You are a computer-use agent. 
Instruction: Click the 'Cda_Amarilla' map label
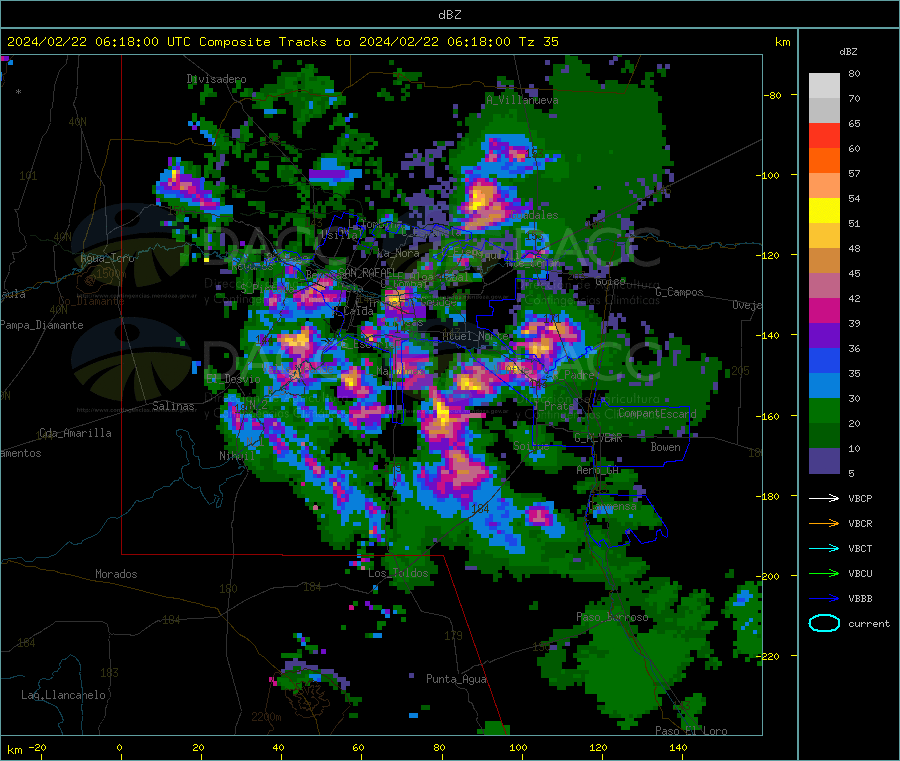coord(75,433)
